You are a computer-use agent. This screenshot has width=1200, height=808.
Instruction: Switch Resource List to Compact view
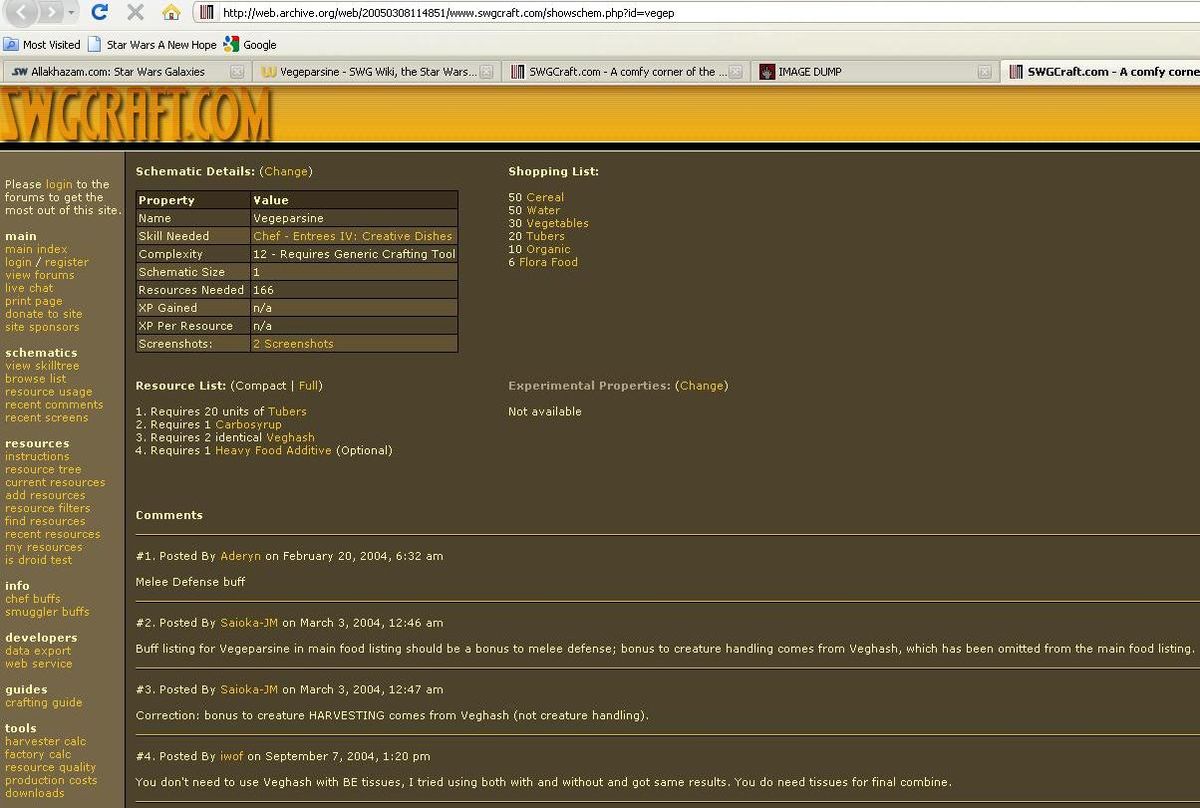click(260, 386)
